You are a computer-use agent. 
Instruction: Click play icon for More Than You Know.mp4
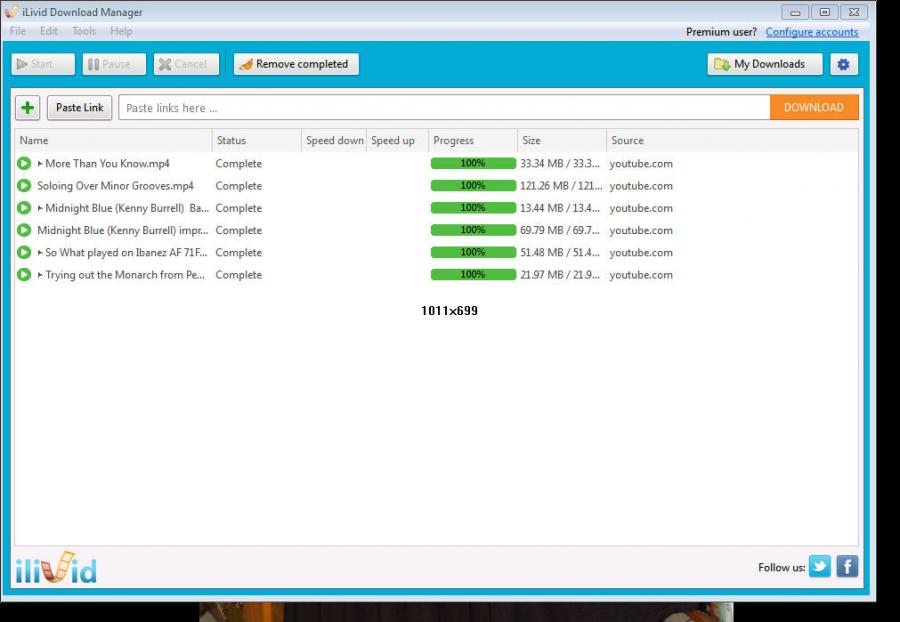point(24,164)
